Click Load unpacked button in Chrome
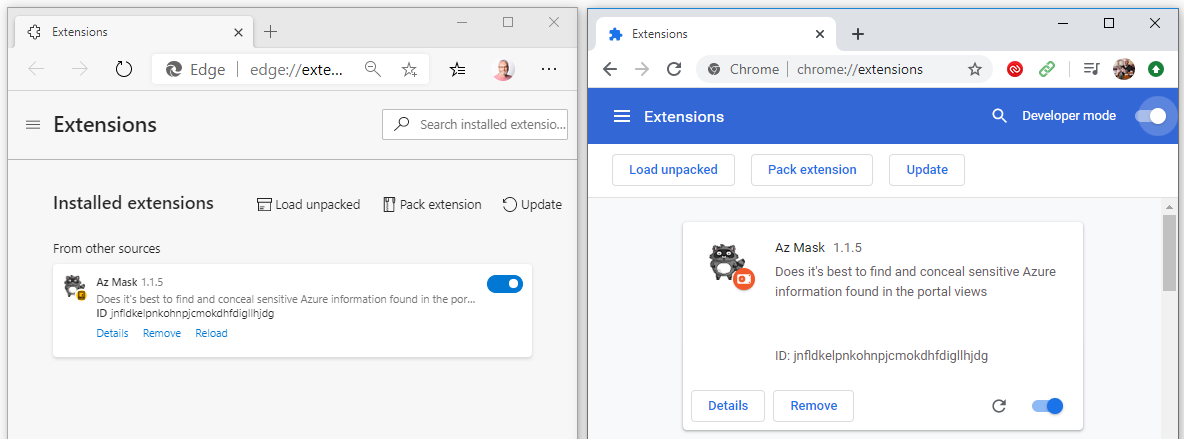1184x439 pixels. (674, 169)
